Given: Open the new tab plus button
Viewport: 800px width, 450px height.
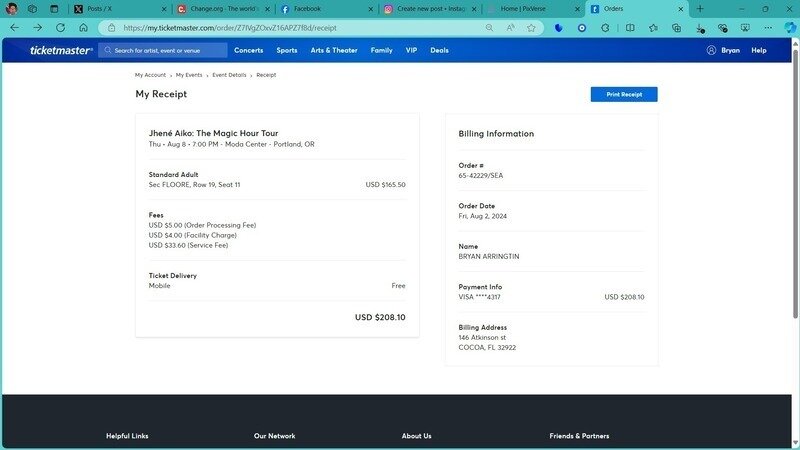Looking at the screenshot, I should coord(700,8).
